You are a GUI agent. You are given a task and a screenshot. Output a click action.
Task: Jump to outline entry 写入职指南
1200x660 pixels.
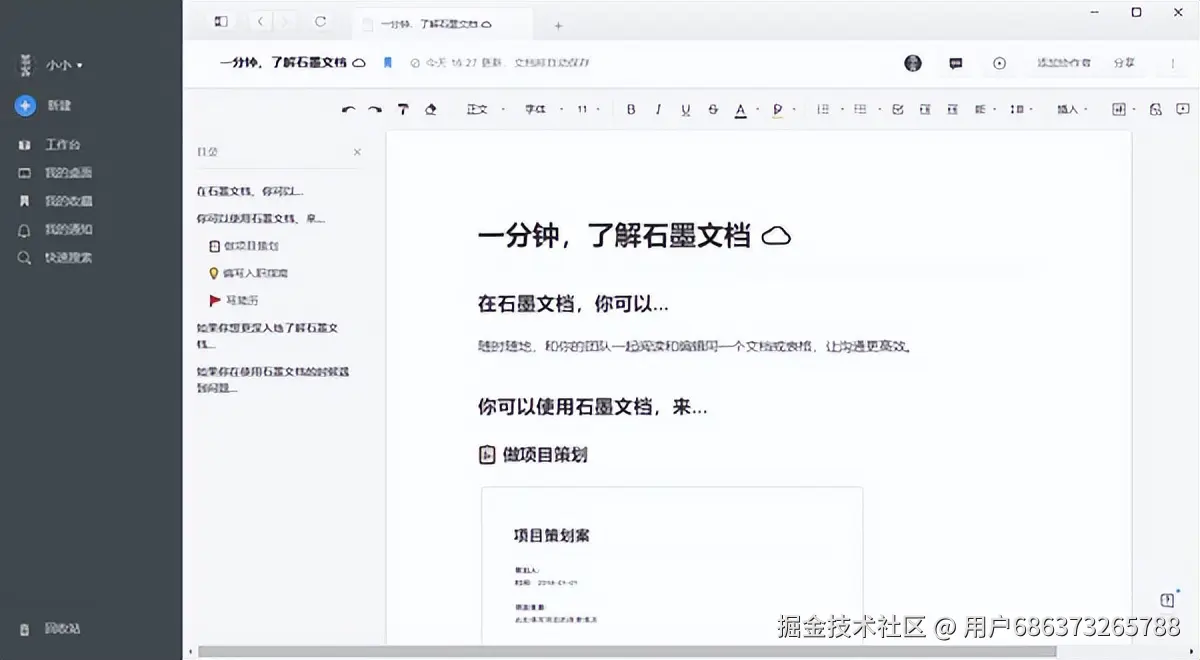[x=248, y=273]
